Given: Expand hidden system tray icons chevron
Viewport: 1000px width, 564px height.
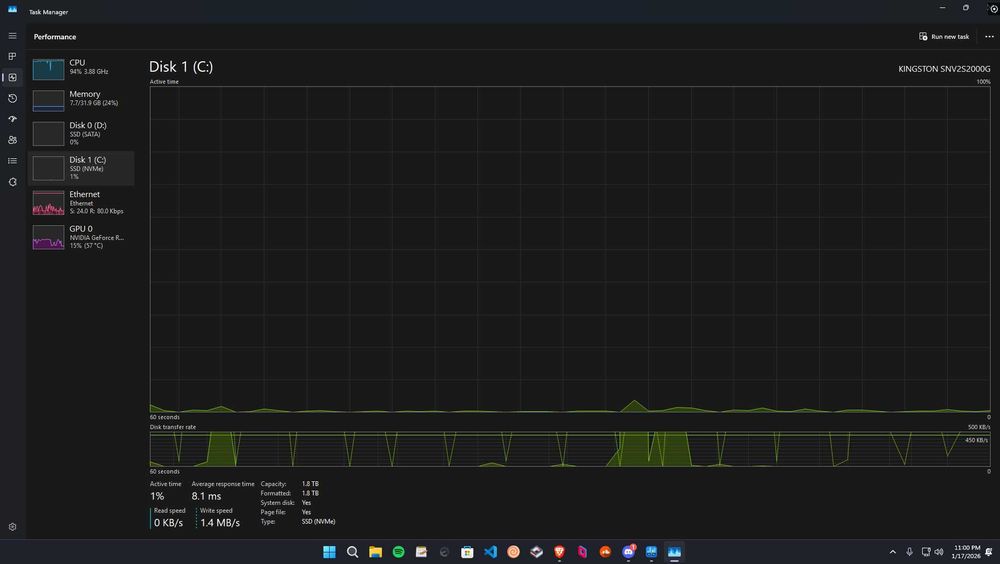Looking at the screenshot, I should point(892,552).
